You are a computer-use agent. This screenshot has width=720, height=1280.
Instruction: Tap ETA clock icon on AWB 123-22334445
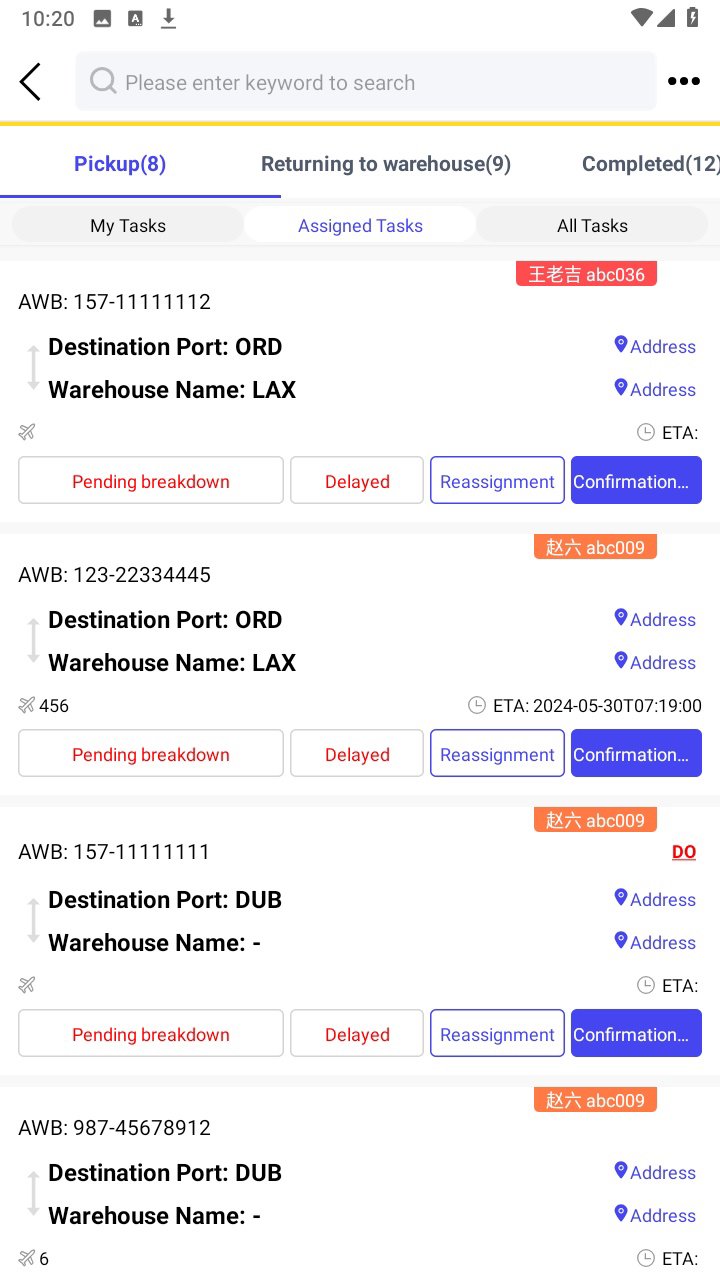pos(478,705)
